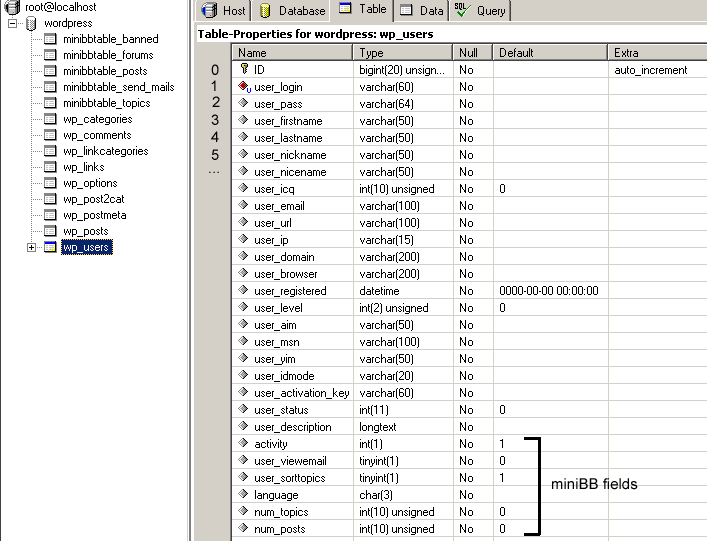The image size is (707, 541).
Task: Select the Table tab
Action: click(362, 9)
